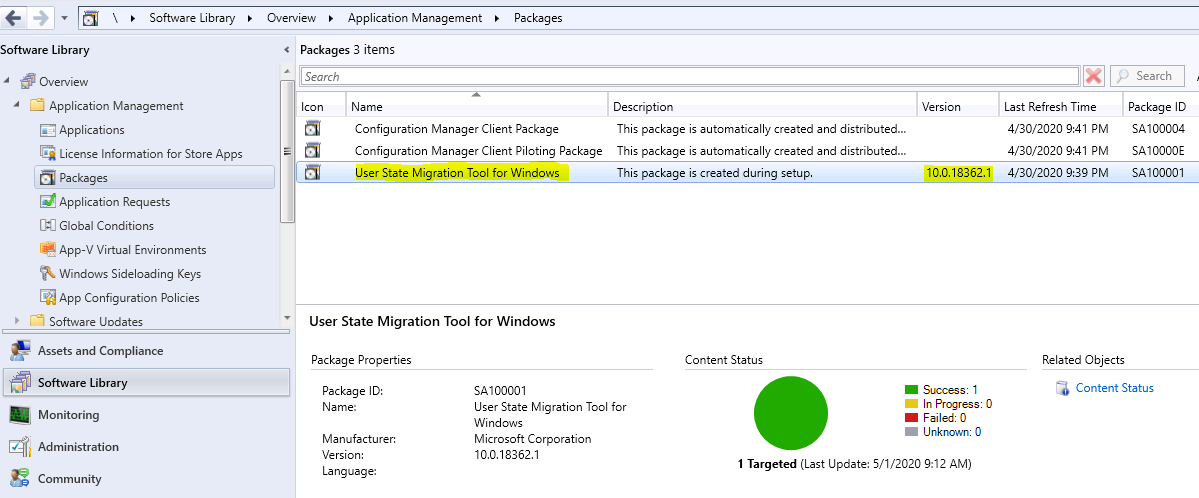
Task: Click icon of Client Piloting Package row
Action: [x=312, y=149]
